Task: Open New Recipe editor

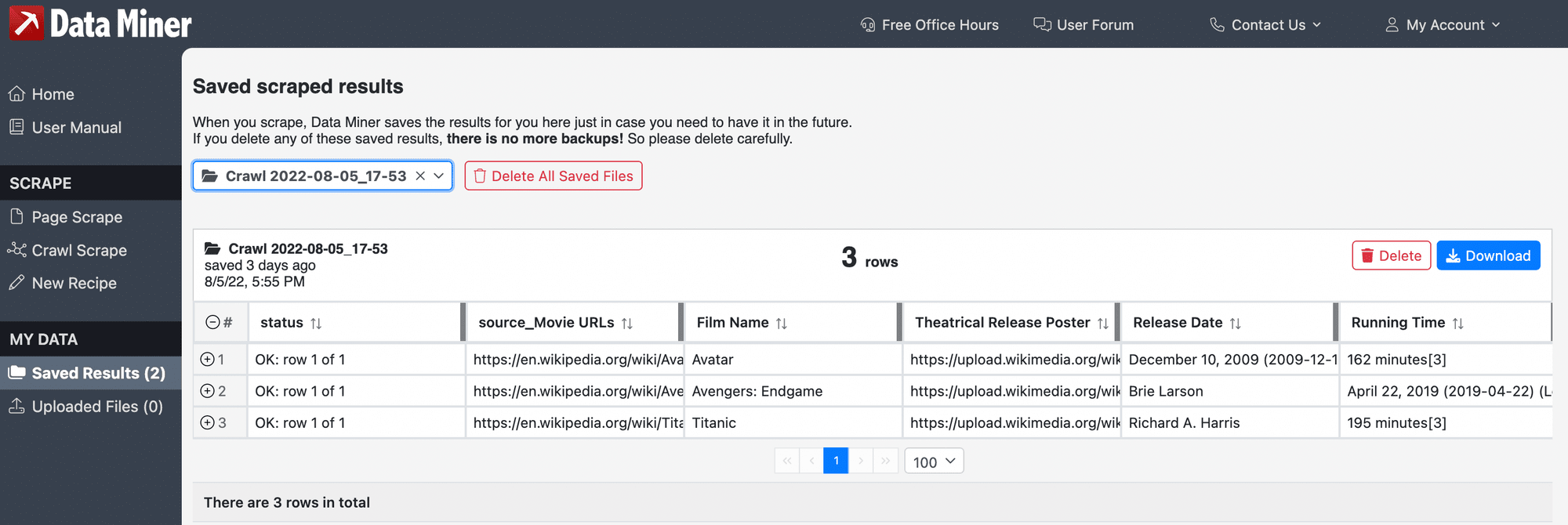Action: click(63, 283)
